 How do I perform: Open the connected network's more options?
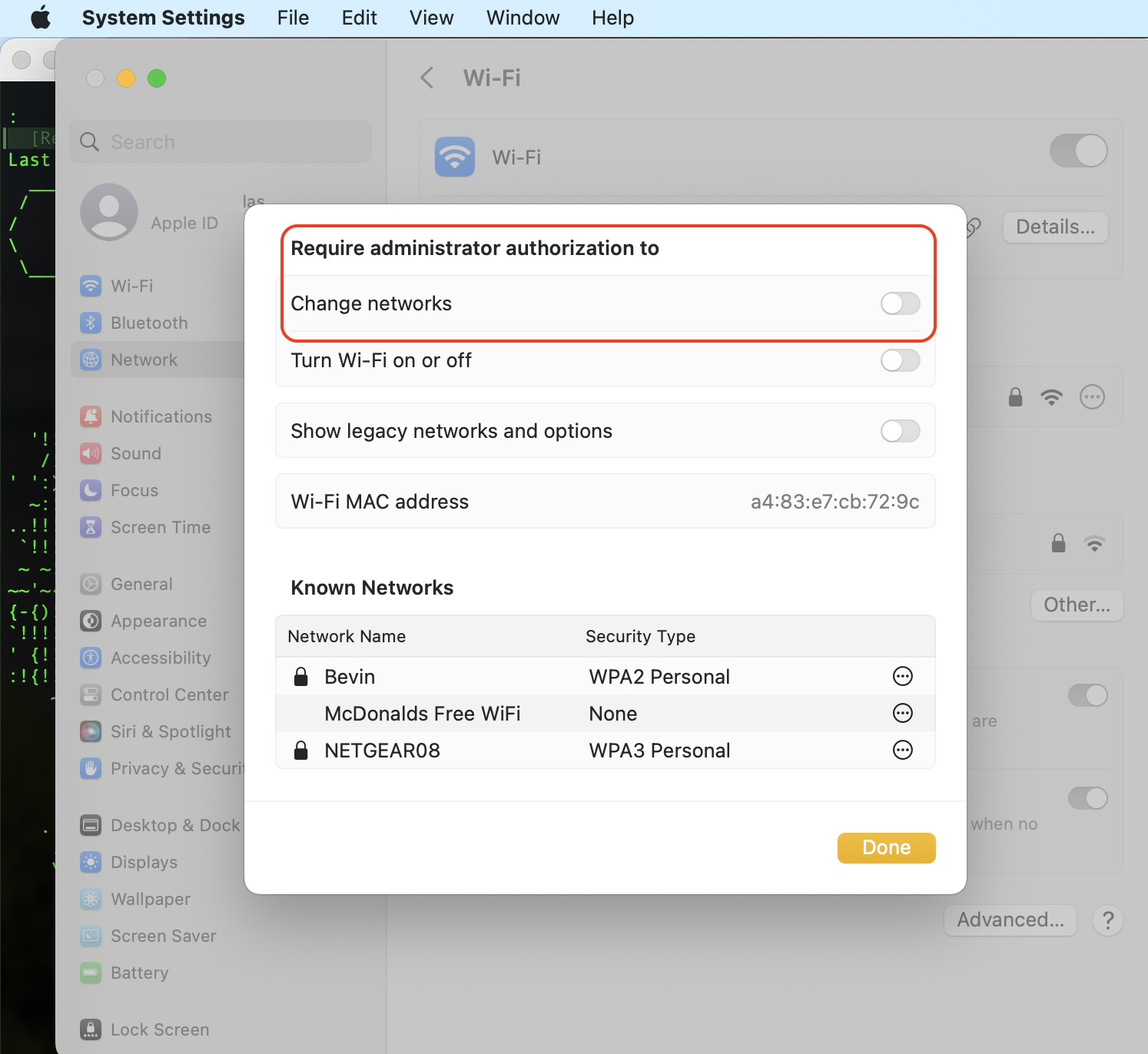point(1092,397)
